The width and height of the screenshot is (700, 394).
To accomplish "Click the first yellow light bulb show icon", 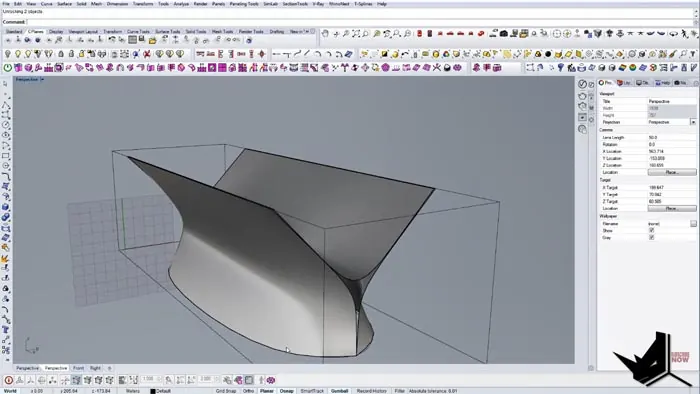I will tap(18, 54).
